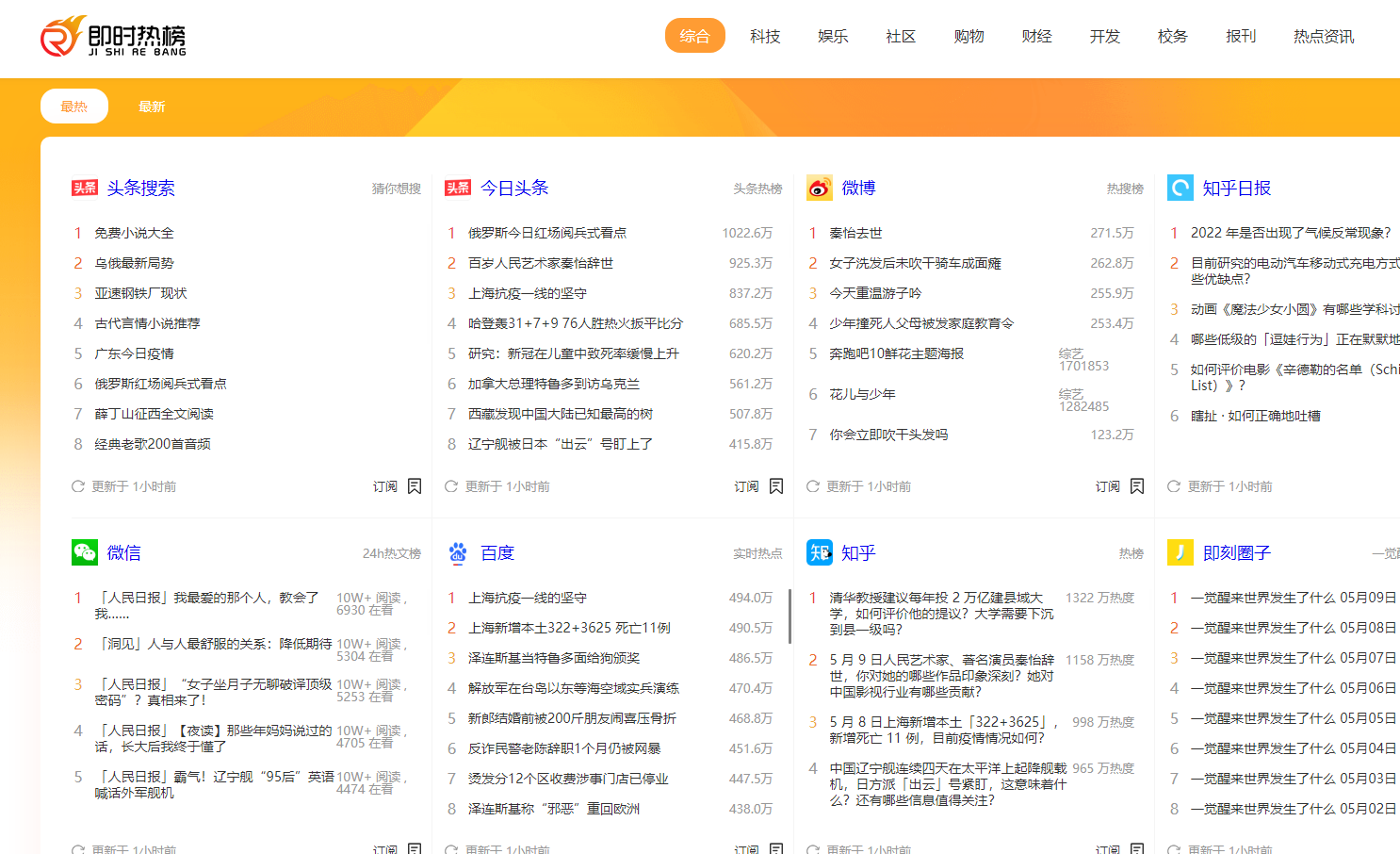Click the 知乎日报 blue logo icon

(x=1180, y=188)
